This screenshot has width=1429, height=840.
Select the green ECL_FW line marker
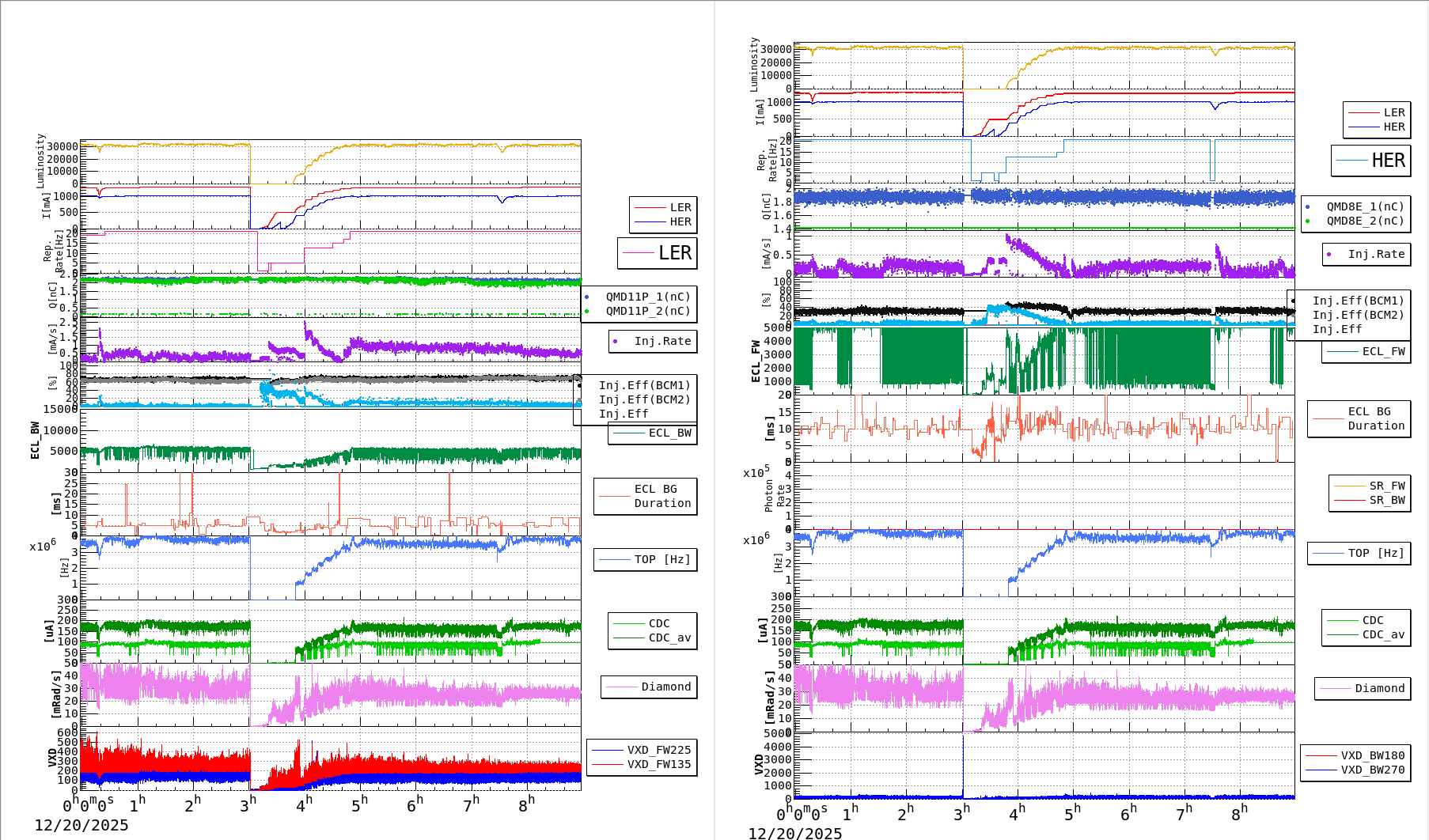click(1343, 351)
